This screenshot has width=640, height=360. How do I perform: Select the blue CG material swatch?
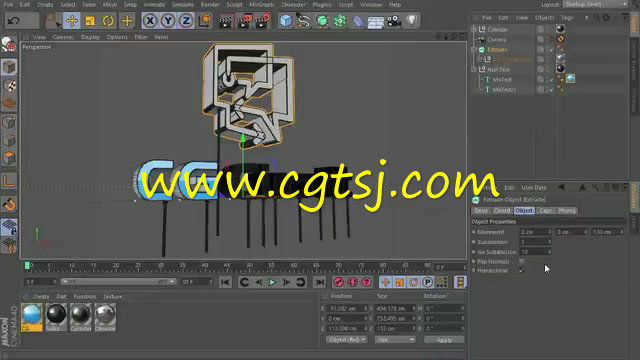32,317
